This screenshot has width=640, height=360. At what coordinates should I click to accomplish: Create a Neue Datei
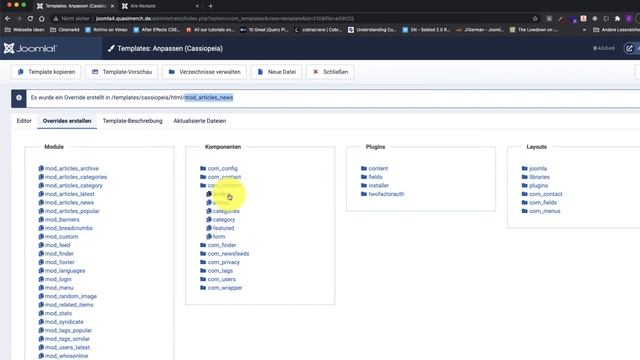(276, 72)
